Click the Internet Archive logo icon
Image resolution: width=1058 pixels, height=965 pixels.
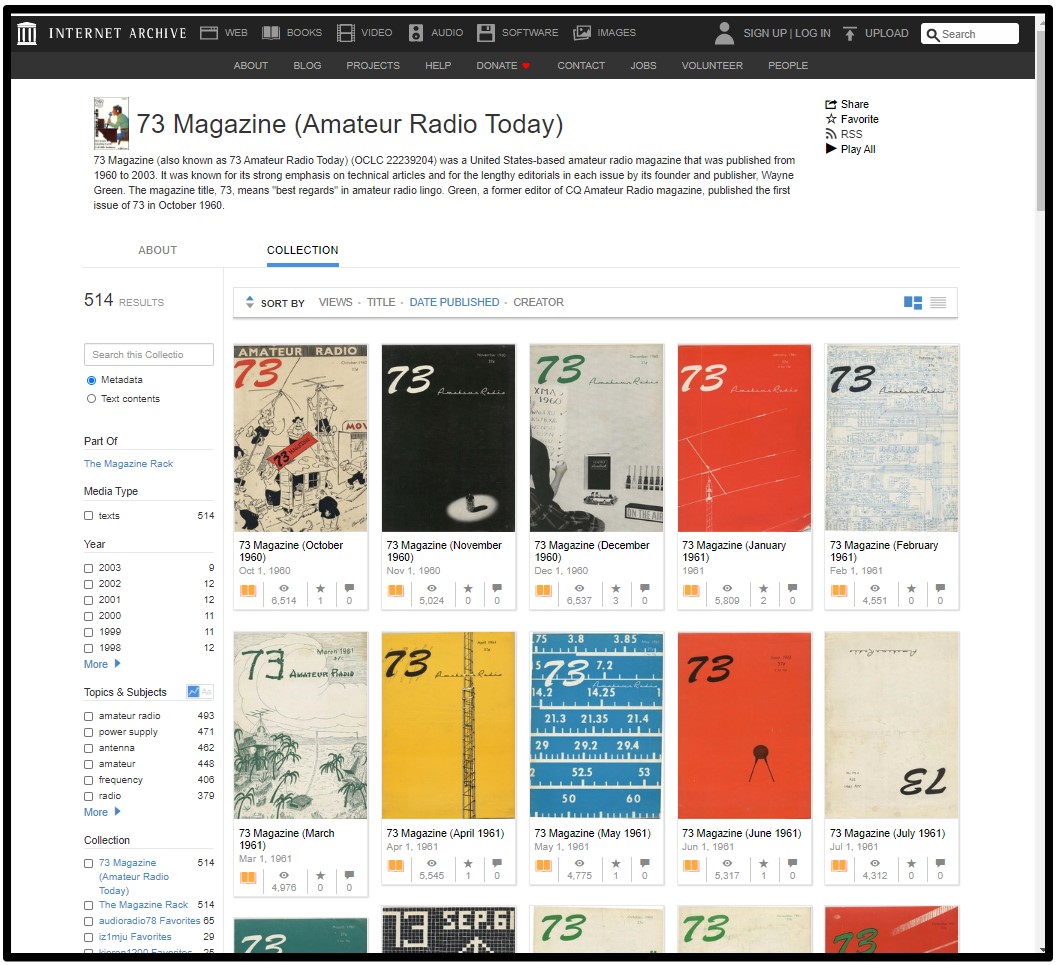tap(27, 33)
